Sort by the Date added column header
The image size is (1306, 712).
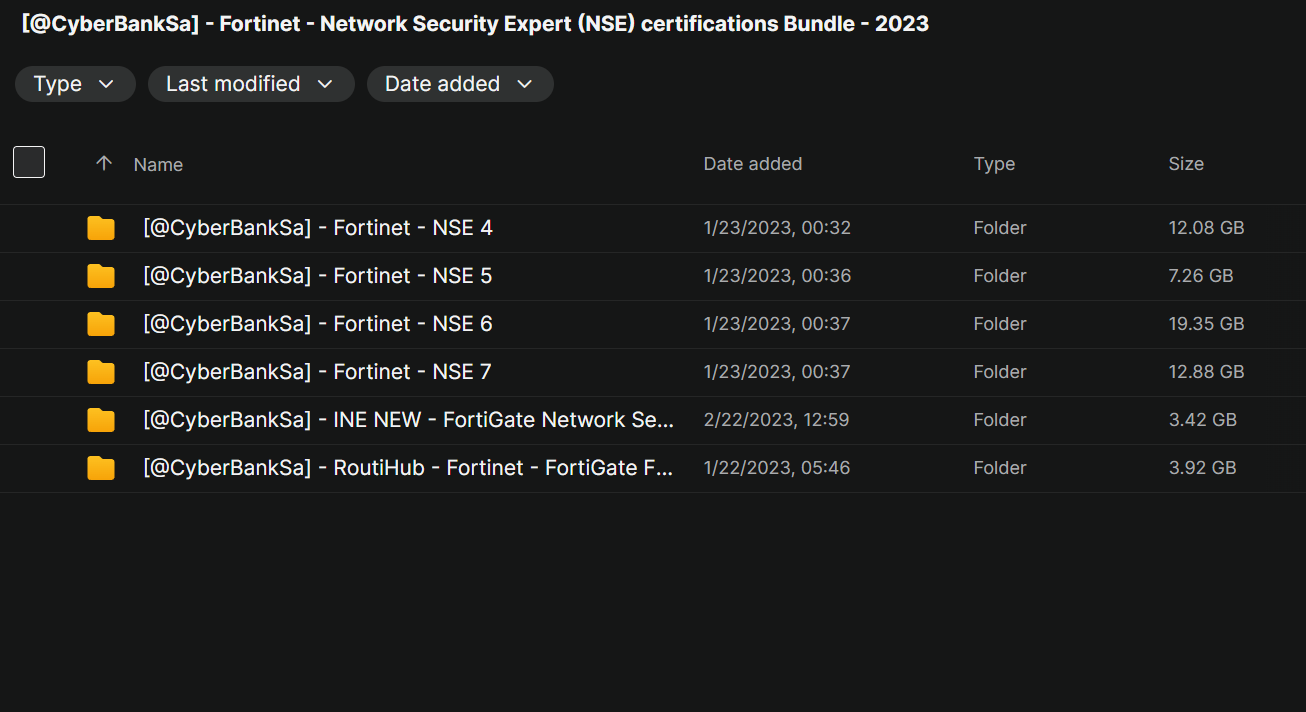pyautogui.click(x=752, y=164)
